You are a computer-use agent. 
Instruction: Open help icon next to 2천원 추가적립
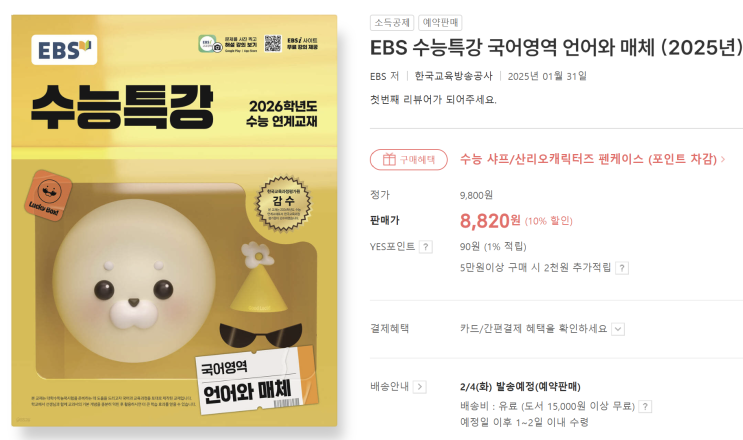click(x=622, y=268)
